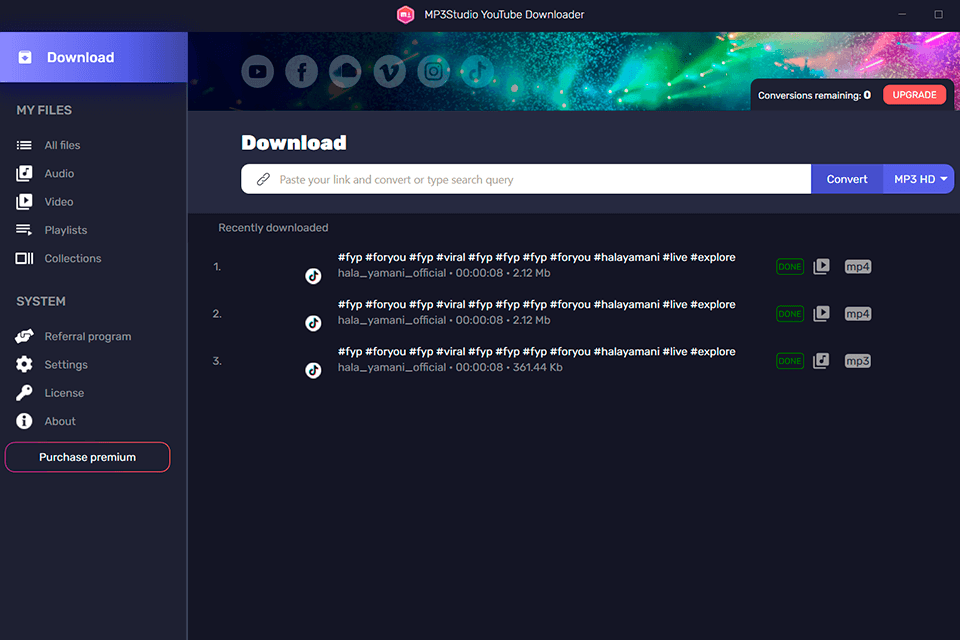Viewport: 960px width, 640px height.
Task: Open the MP3 HD format dropdown
Action: 917,178
